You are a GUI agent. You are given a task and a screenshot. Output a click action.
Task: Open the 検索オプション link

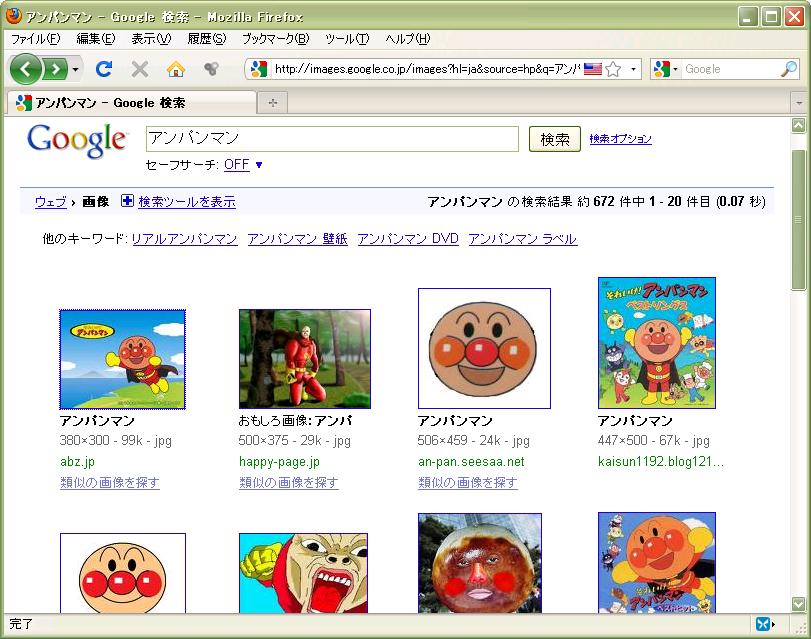pos(620,139)
